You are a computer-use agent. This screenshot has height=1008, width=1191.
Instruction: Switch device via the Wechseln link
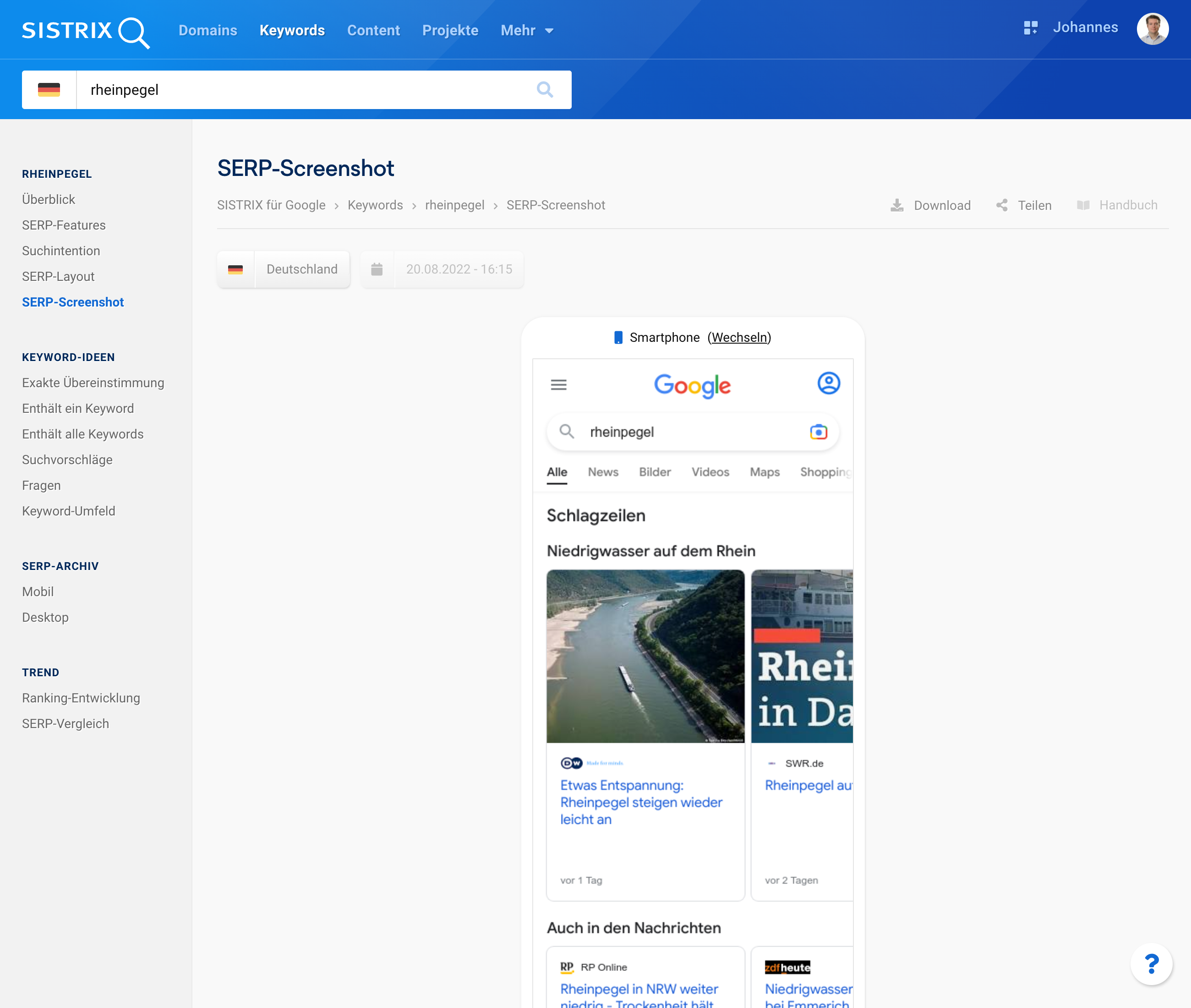pyautogui.click(x=739, y=338)
